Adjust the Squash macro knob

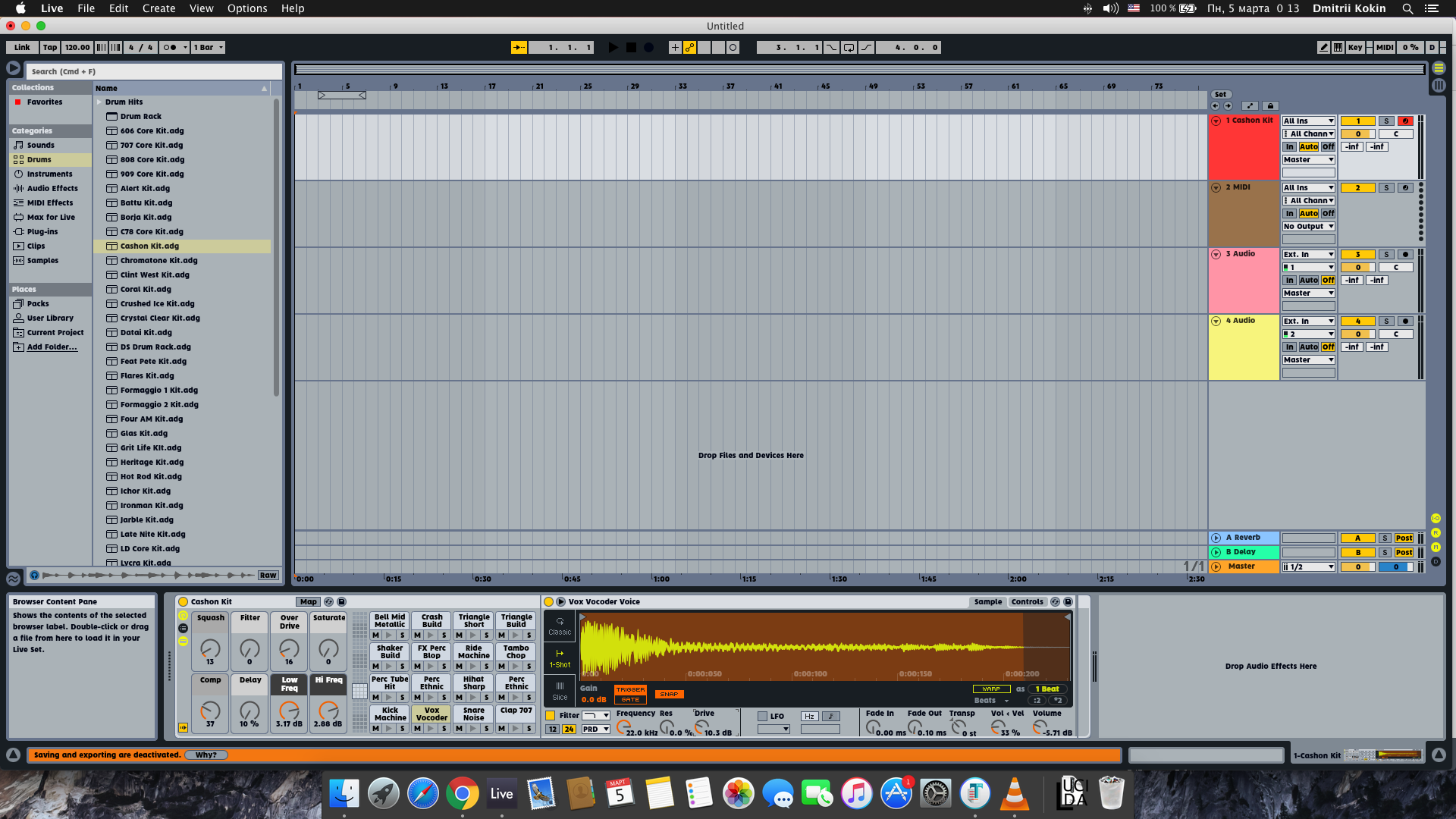click(210, 649)
